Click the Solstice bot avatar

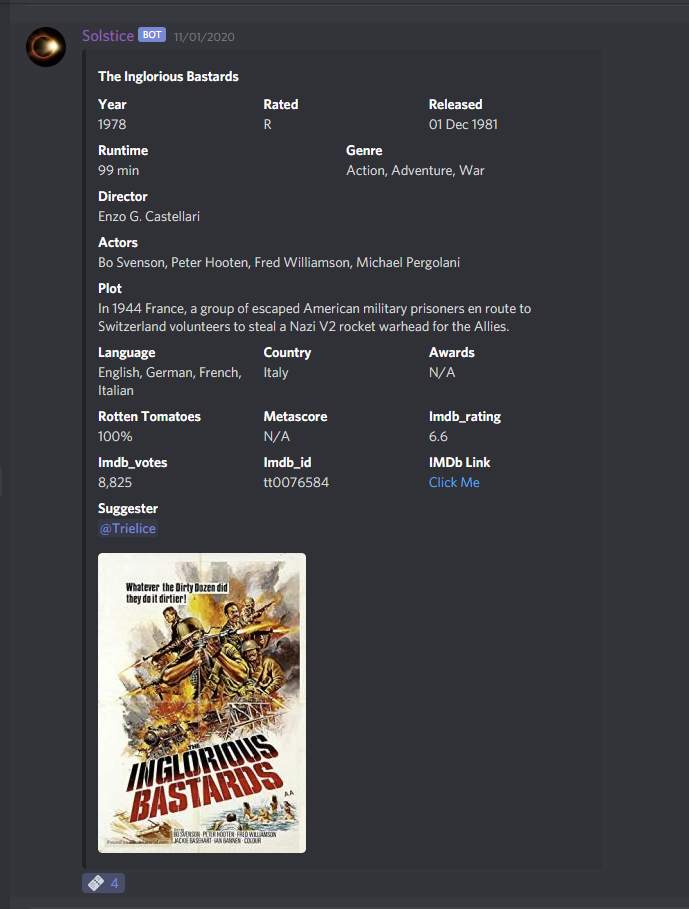(46, 47)
